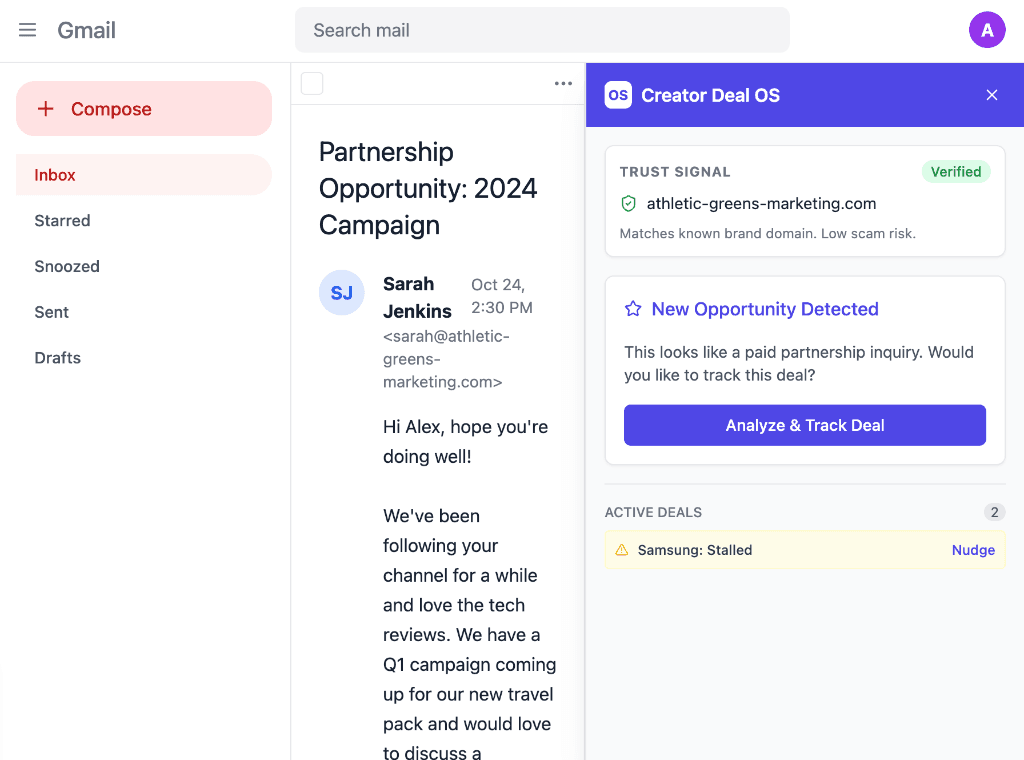Collapse the Creator Deal OS panel with the X
Viewport: 1024px width, 760px height.
[x=991, y=95]
